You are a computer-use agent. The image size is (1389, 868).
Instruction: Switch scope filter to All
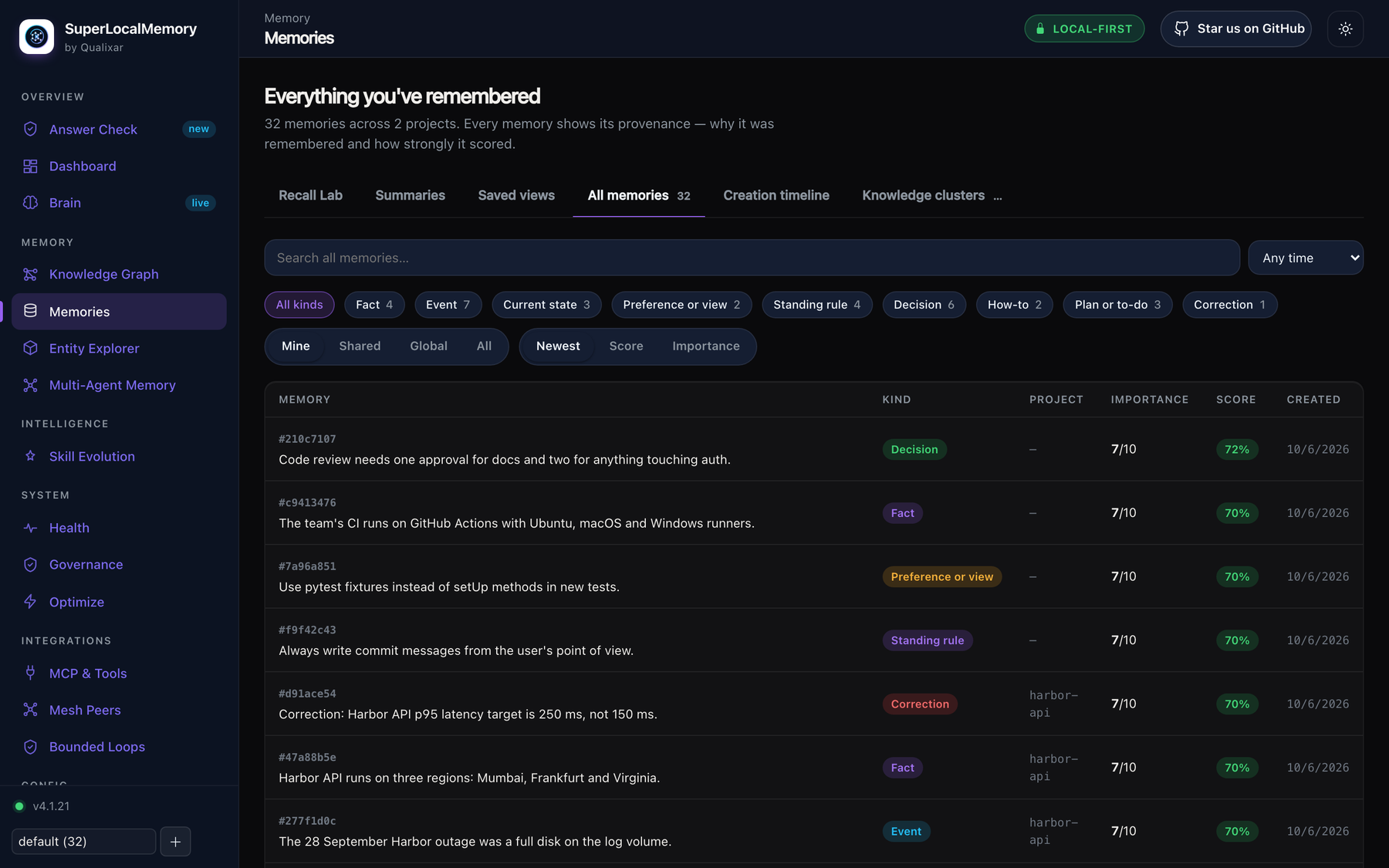coord(484,346)
